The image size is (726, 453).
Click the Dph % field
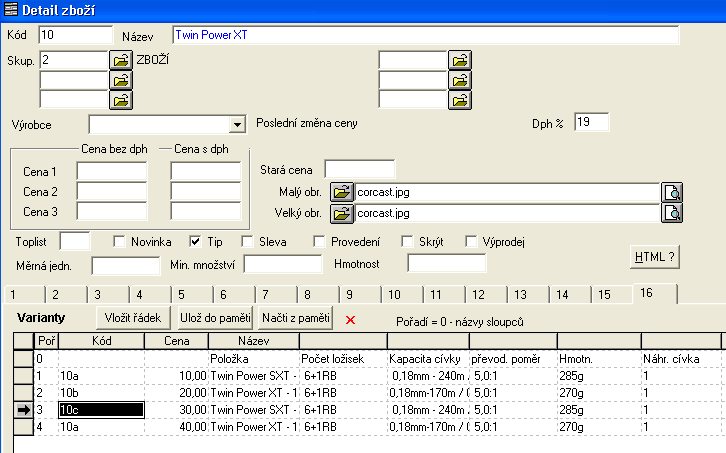pos(592,122)
